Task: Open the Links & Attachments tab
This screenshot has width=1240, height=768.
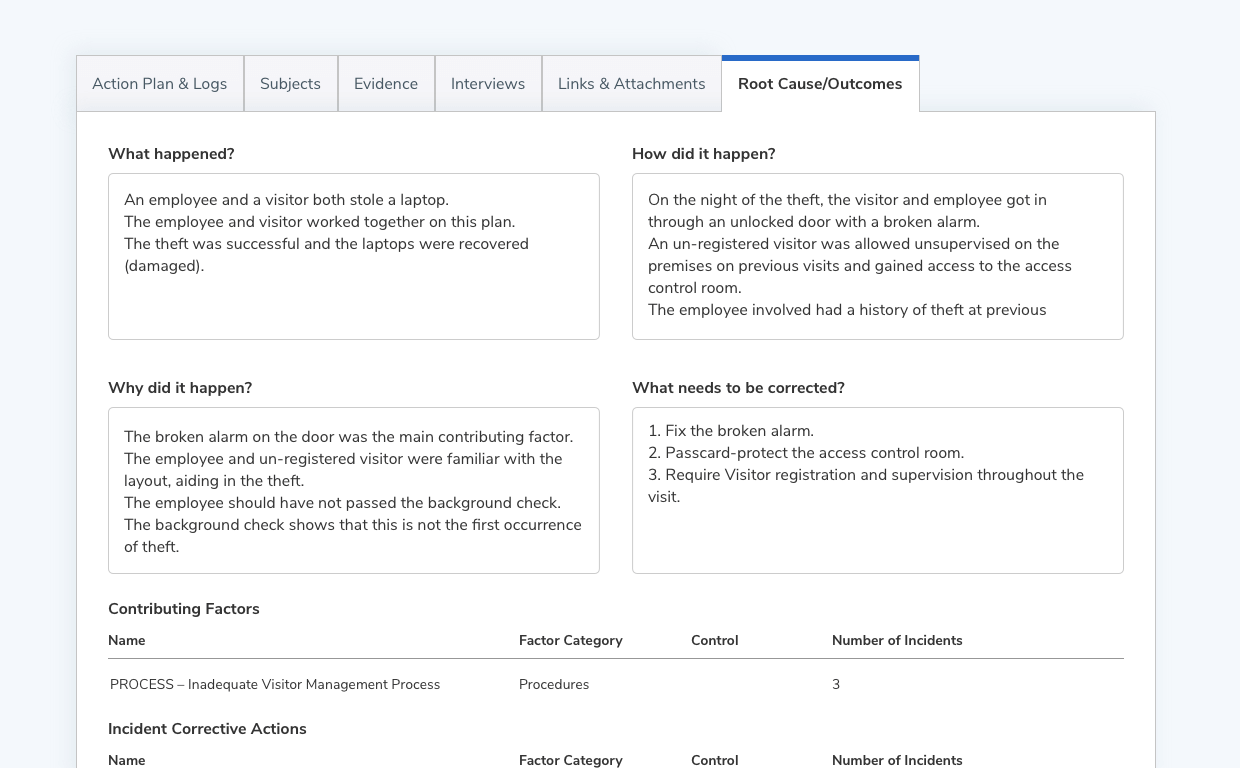Action: point(631,84)
